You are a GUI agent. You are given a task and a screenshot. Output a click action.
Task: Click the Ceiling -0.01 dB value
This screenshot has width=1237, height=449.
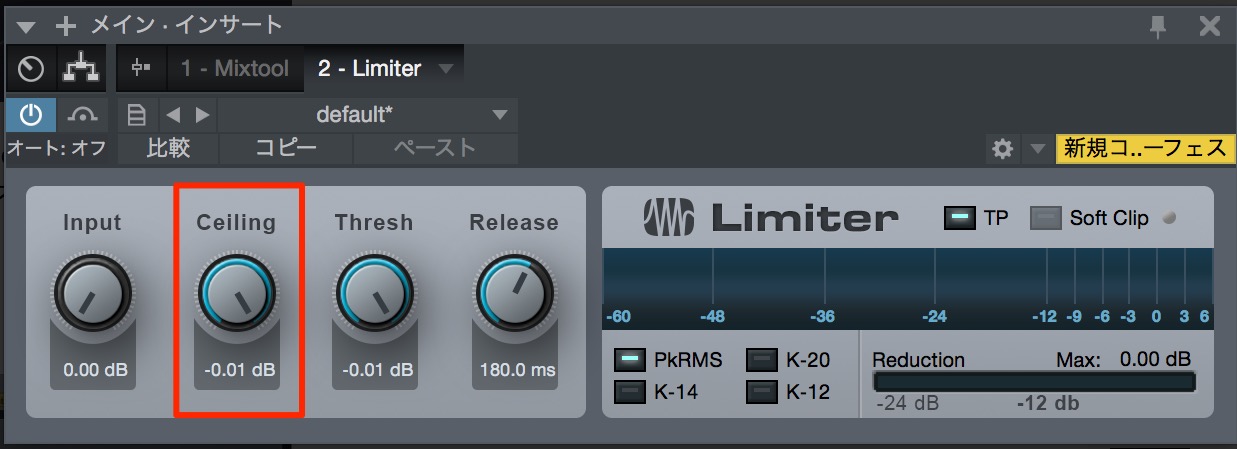(x=238, y=370)
